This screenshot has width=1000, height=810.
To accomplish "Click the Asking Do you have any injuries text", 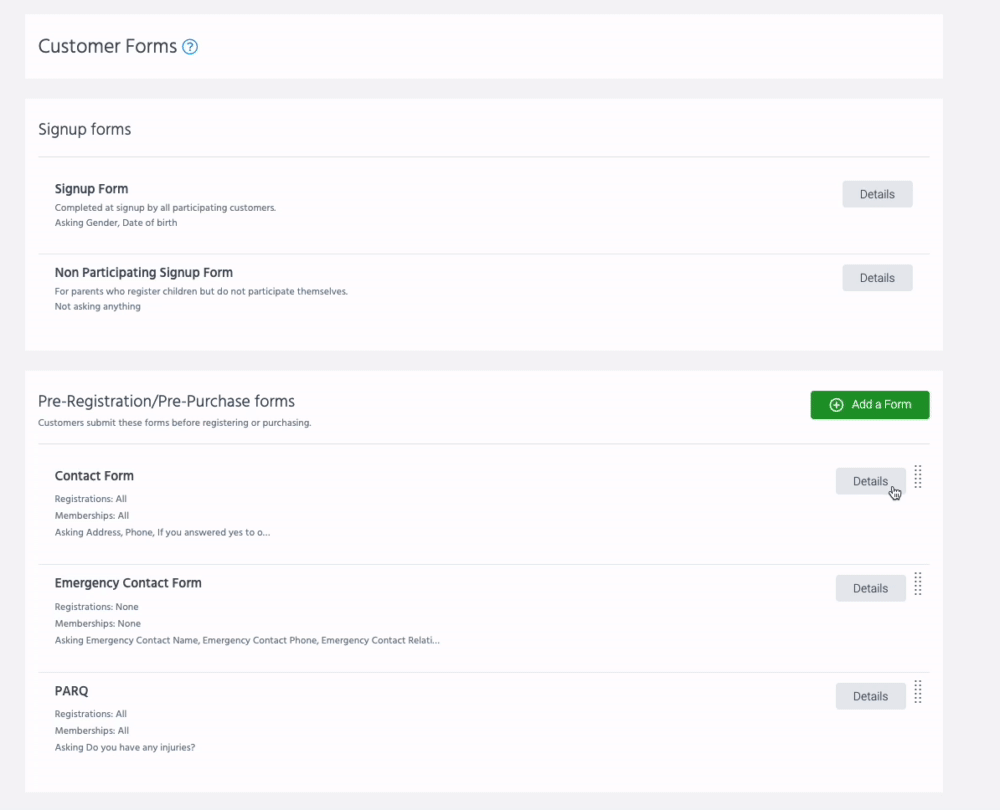I will coord(125,747).
